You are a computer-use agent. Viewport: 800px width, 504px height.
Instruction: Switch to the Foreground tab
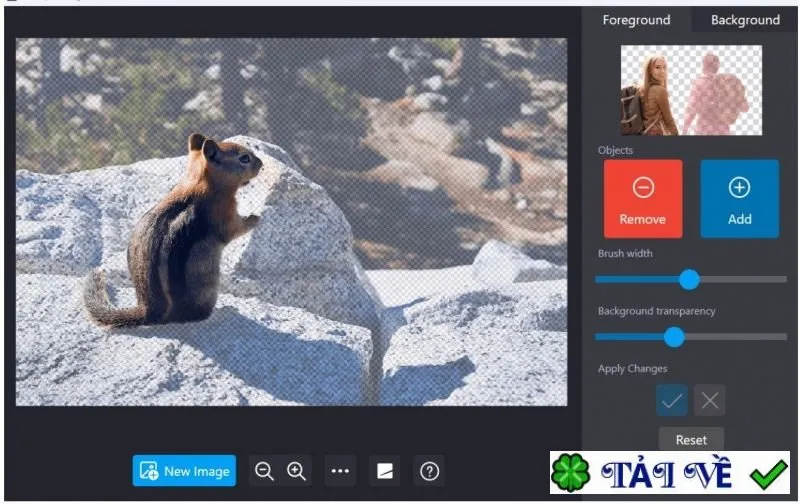coord(636,20)
